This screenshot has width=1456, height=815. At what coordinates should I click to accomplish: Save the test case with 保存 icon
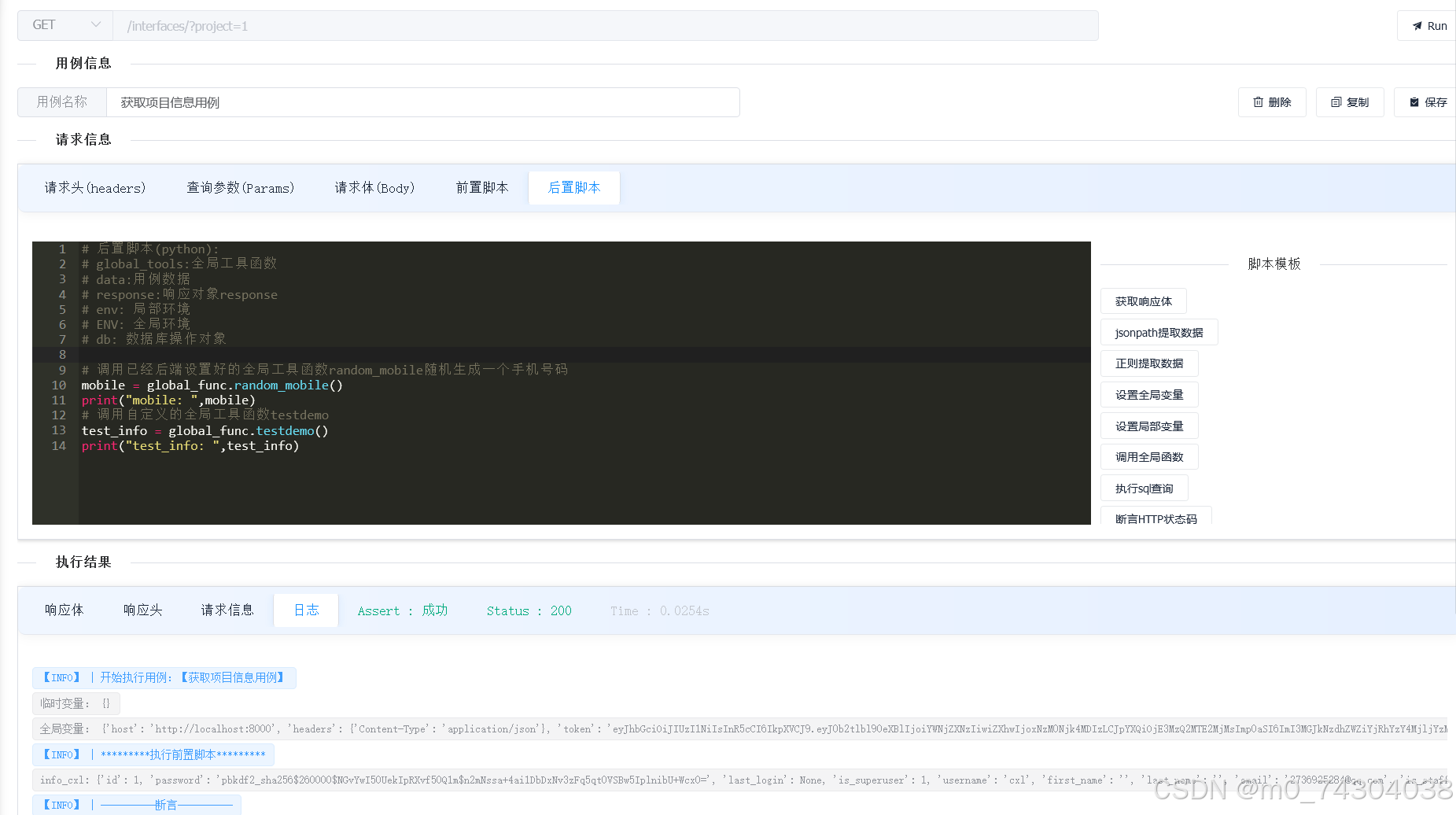[x=1428, y=101]
